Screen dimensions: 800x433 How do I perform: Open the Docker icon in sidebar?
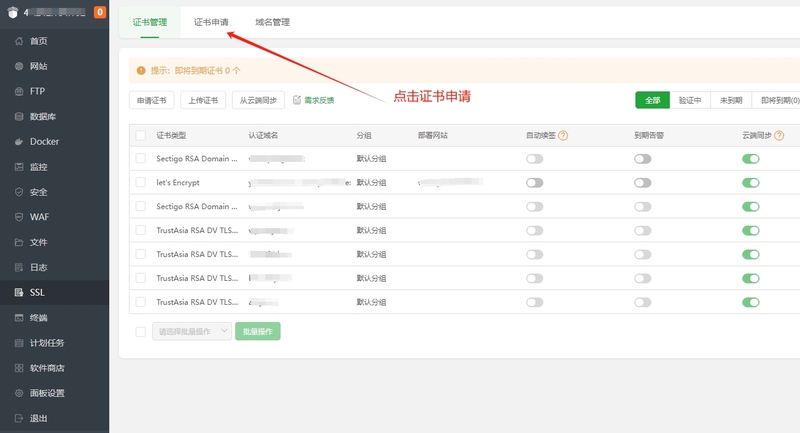(19, 142)
